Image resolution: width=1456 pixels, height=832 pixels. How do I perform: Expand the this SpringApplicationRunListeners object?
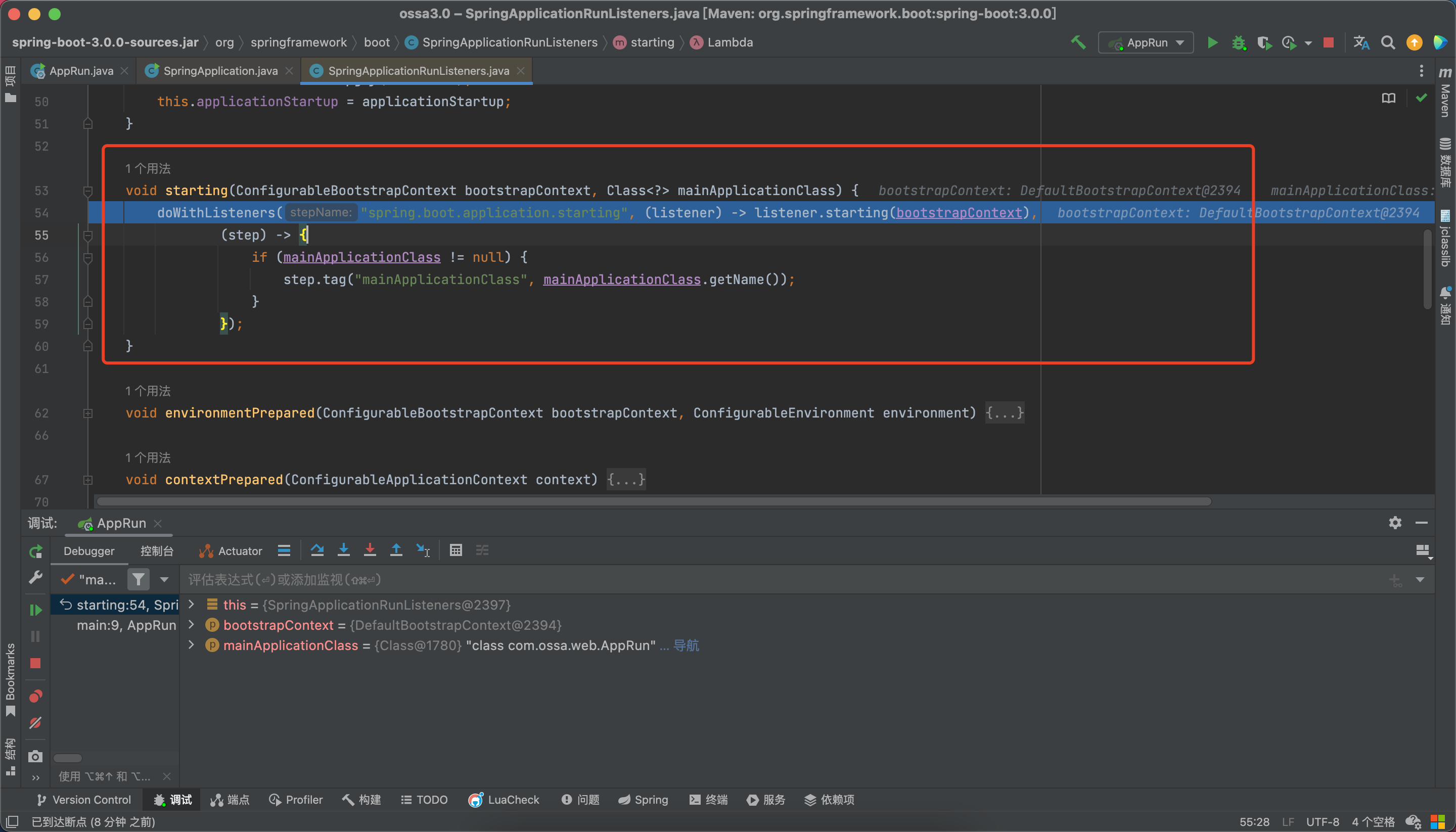point(193,604)
